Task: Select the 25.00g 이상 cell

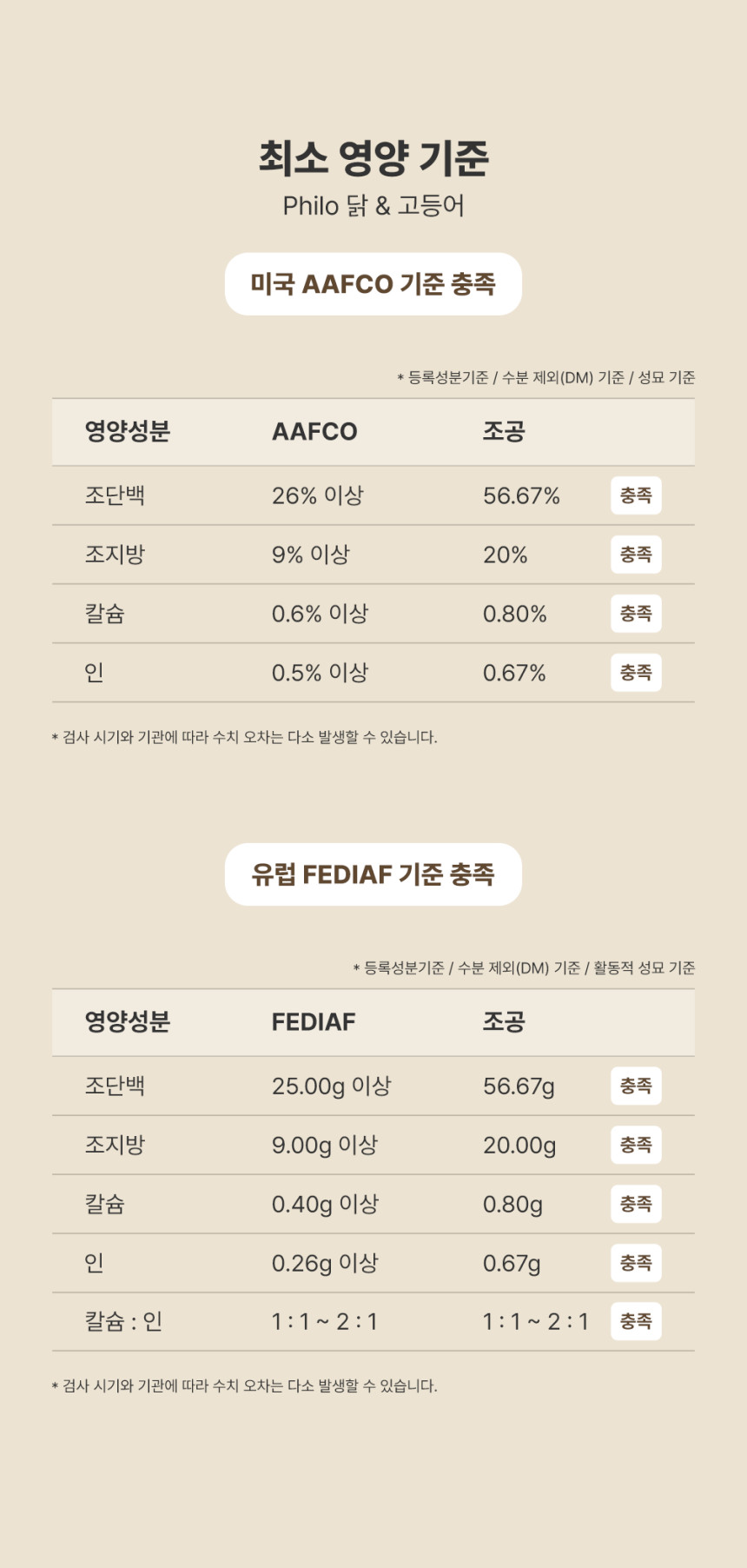Action: point(332,1086)
